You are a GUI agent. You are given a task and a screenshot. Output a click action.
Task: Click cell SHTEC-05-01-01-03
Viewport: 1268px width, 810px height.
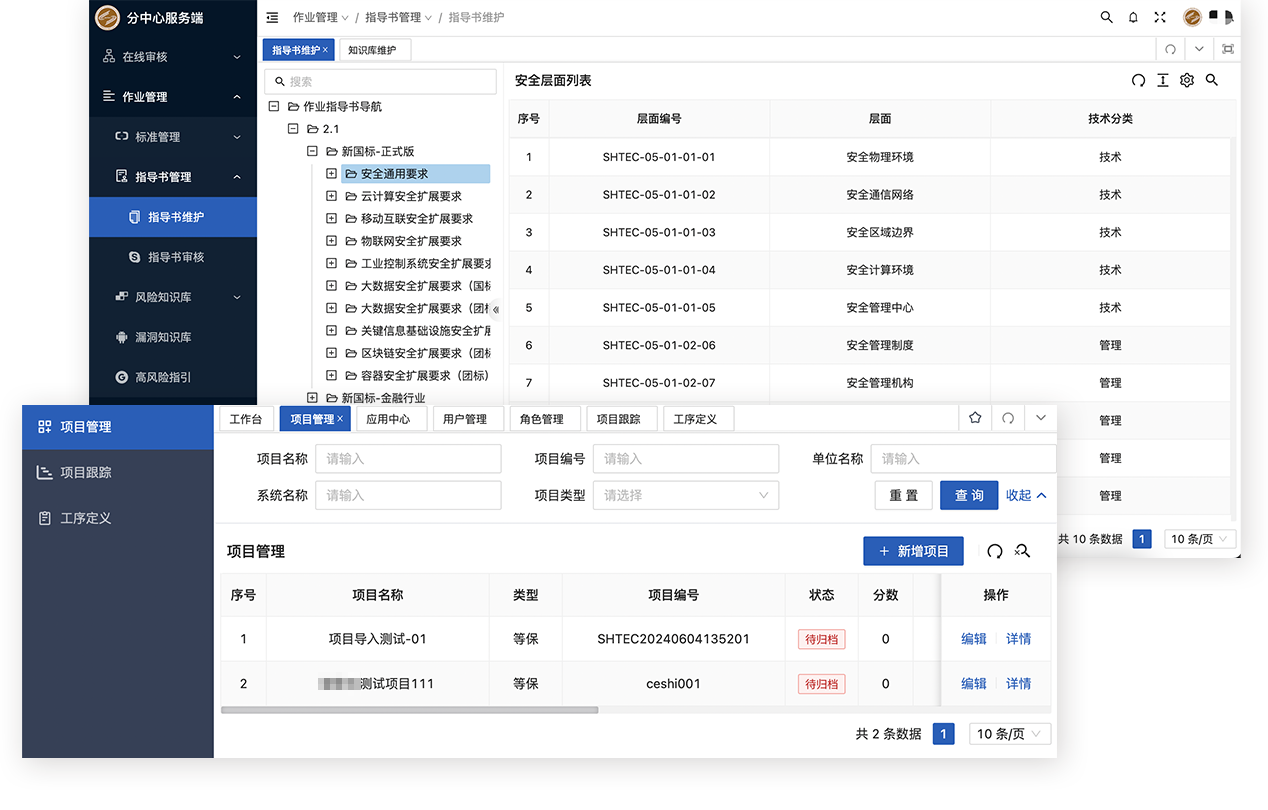pyautogui.click(x=659, y=232)
